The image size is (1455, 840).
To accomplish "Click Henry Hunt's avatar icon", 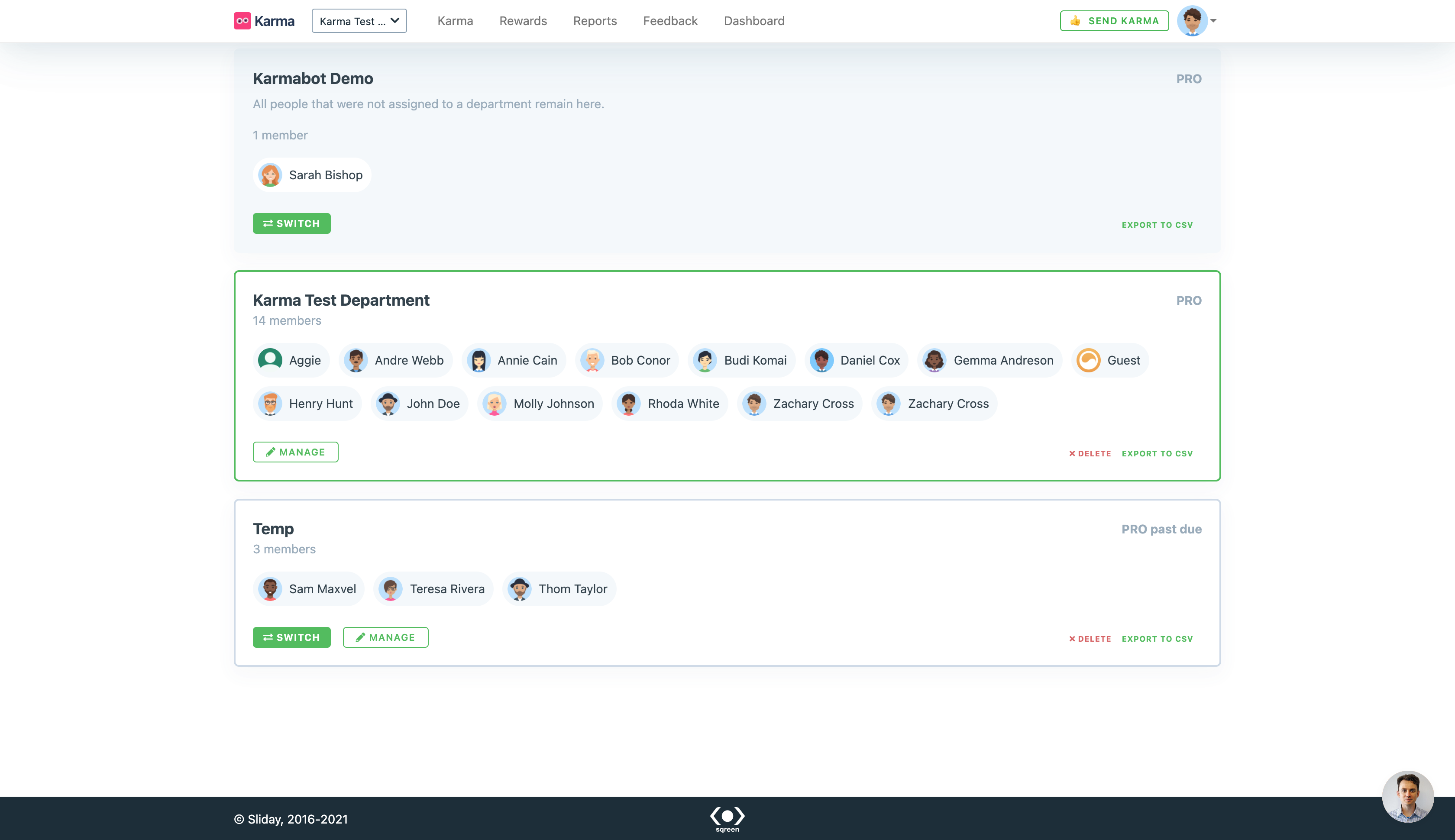I will [270, 404].
